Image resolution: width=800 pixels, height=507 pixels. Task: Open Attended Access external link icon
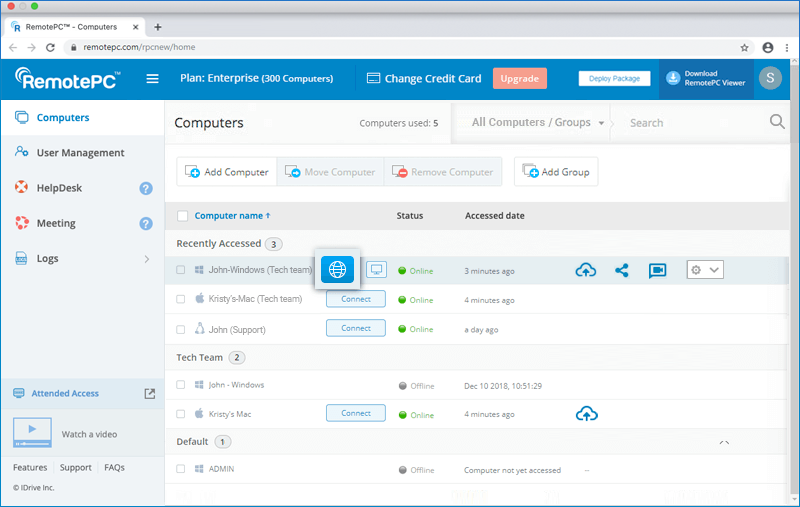[150, 393]
